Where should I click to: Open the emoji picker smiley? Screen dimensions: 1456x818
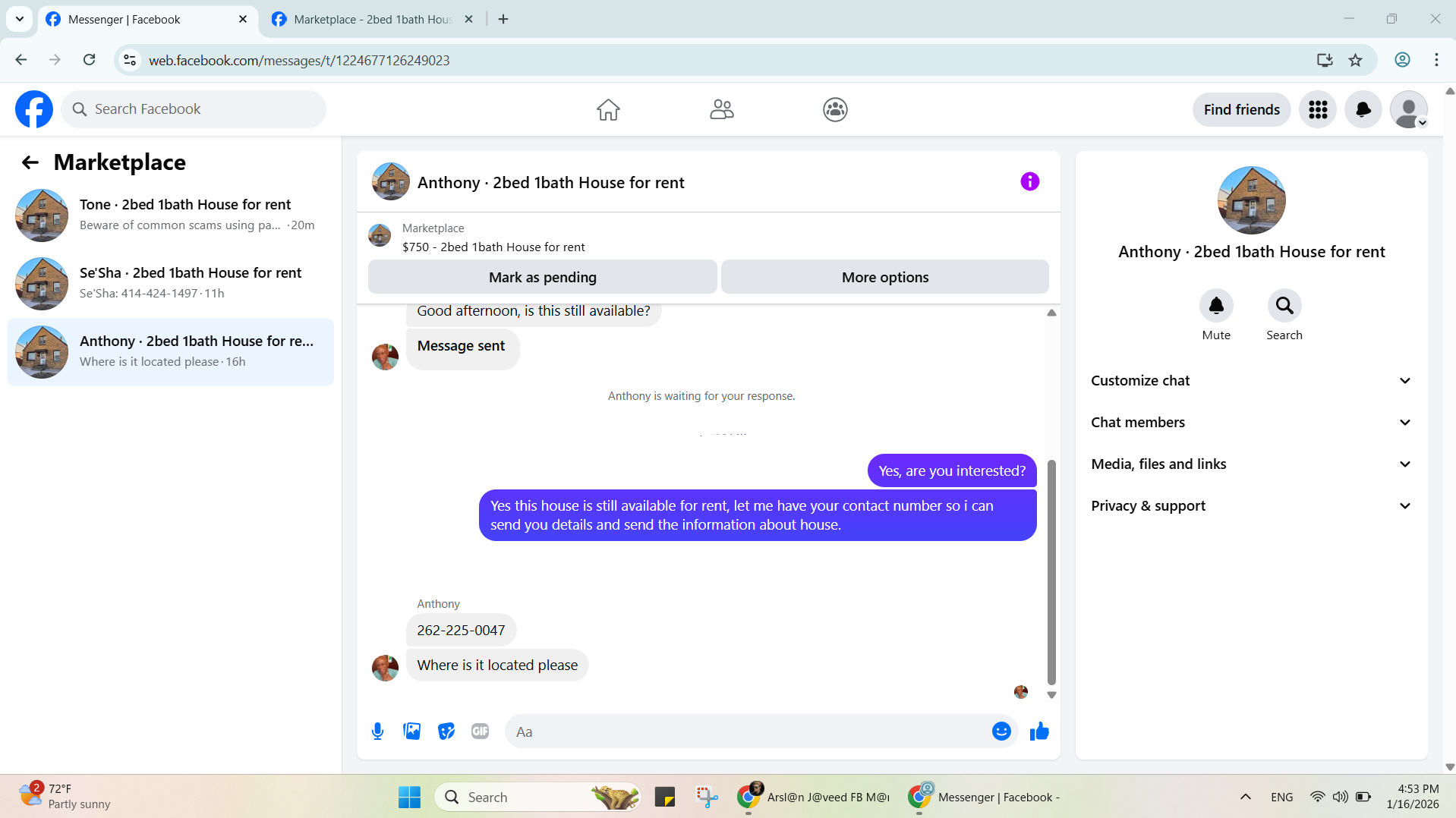point(1001,731)
